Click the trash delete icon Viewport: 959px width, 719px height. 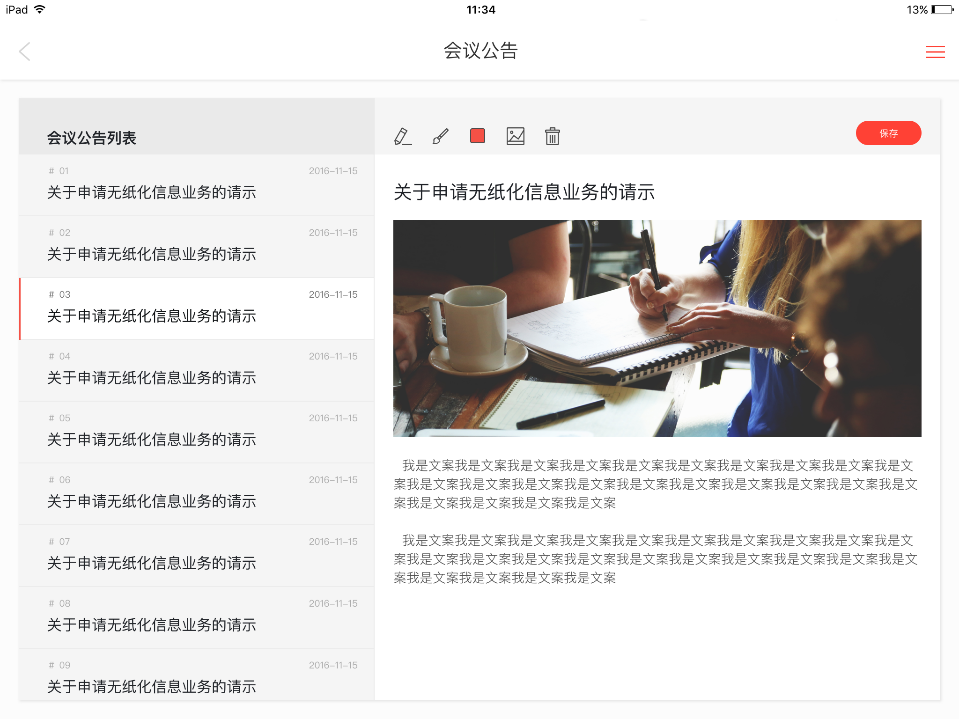[x=552, y=136]
